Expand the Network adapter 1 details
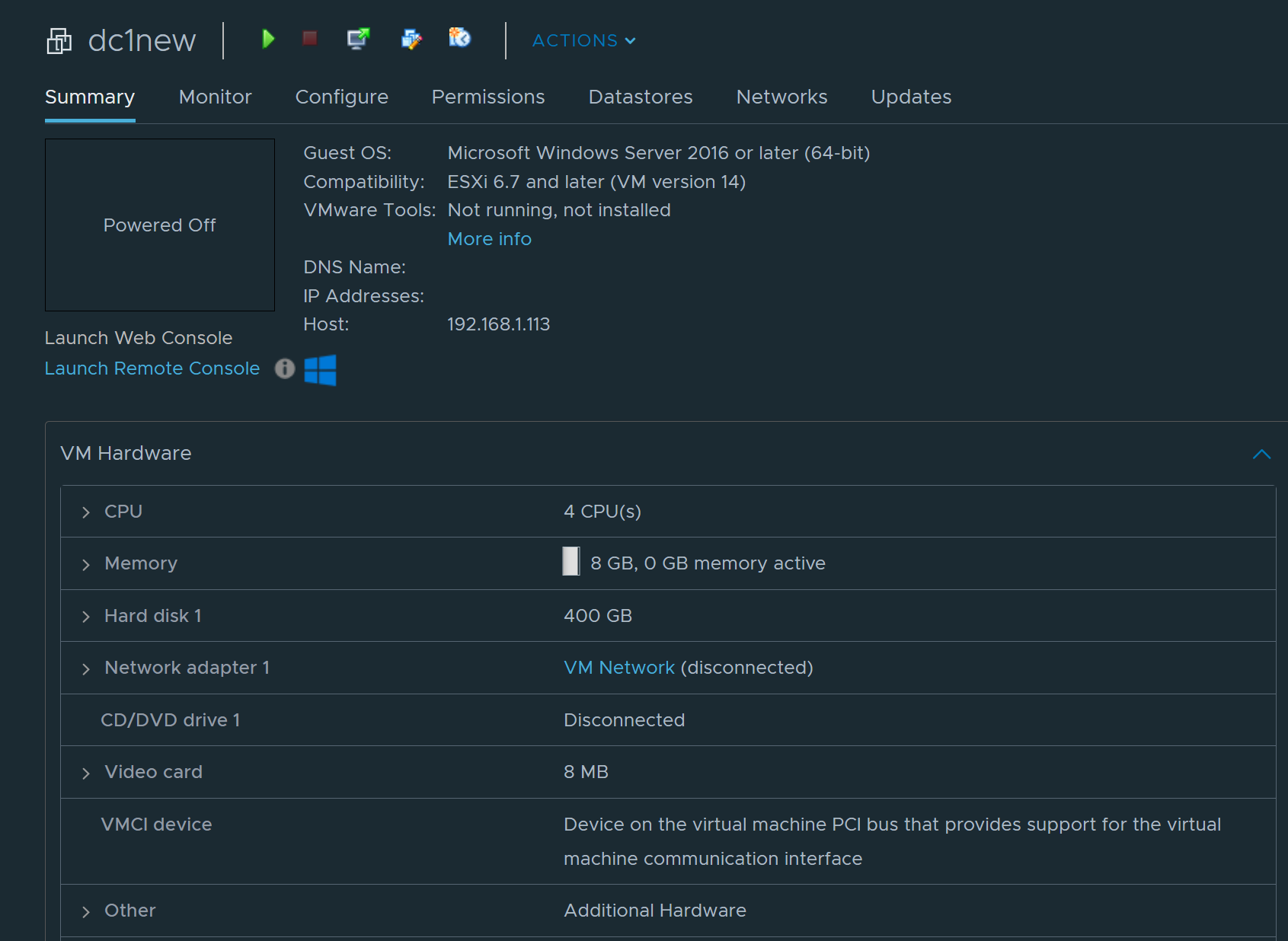This screenshot has height=941, width=1288. [86, 668]
